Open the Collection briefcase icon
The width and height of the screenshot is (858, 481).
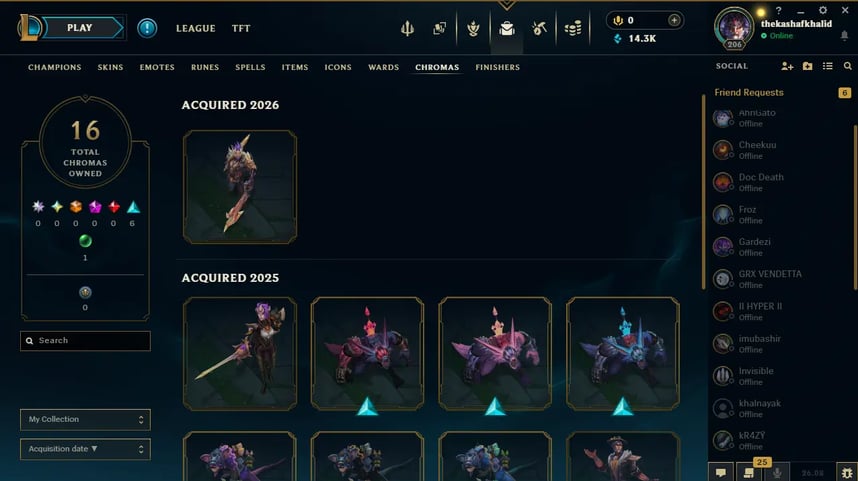click(x=507, y=28)
